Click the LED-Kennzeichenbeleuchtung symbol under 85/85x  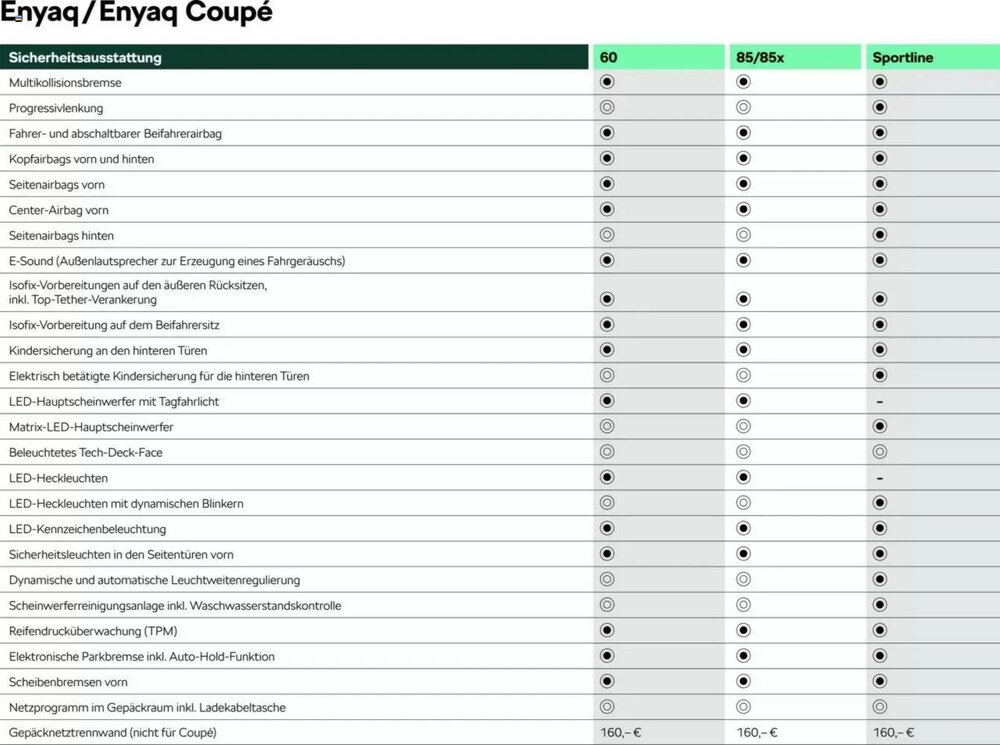pyautogui.click(x=744, y=528)
